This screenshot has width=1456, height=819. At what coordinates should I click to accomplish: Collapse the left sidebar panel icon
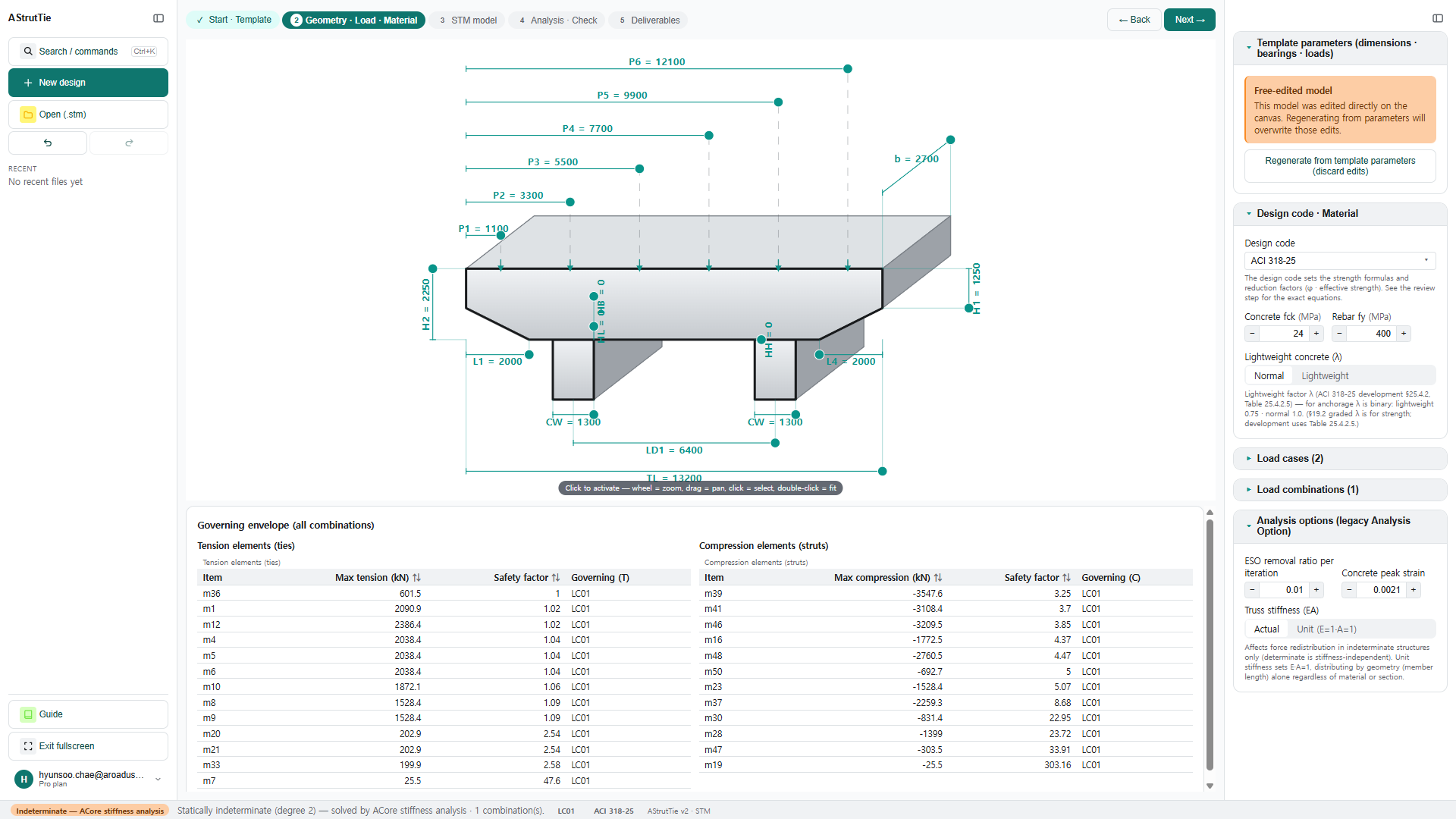coord(158,18)
